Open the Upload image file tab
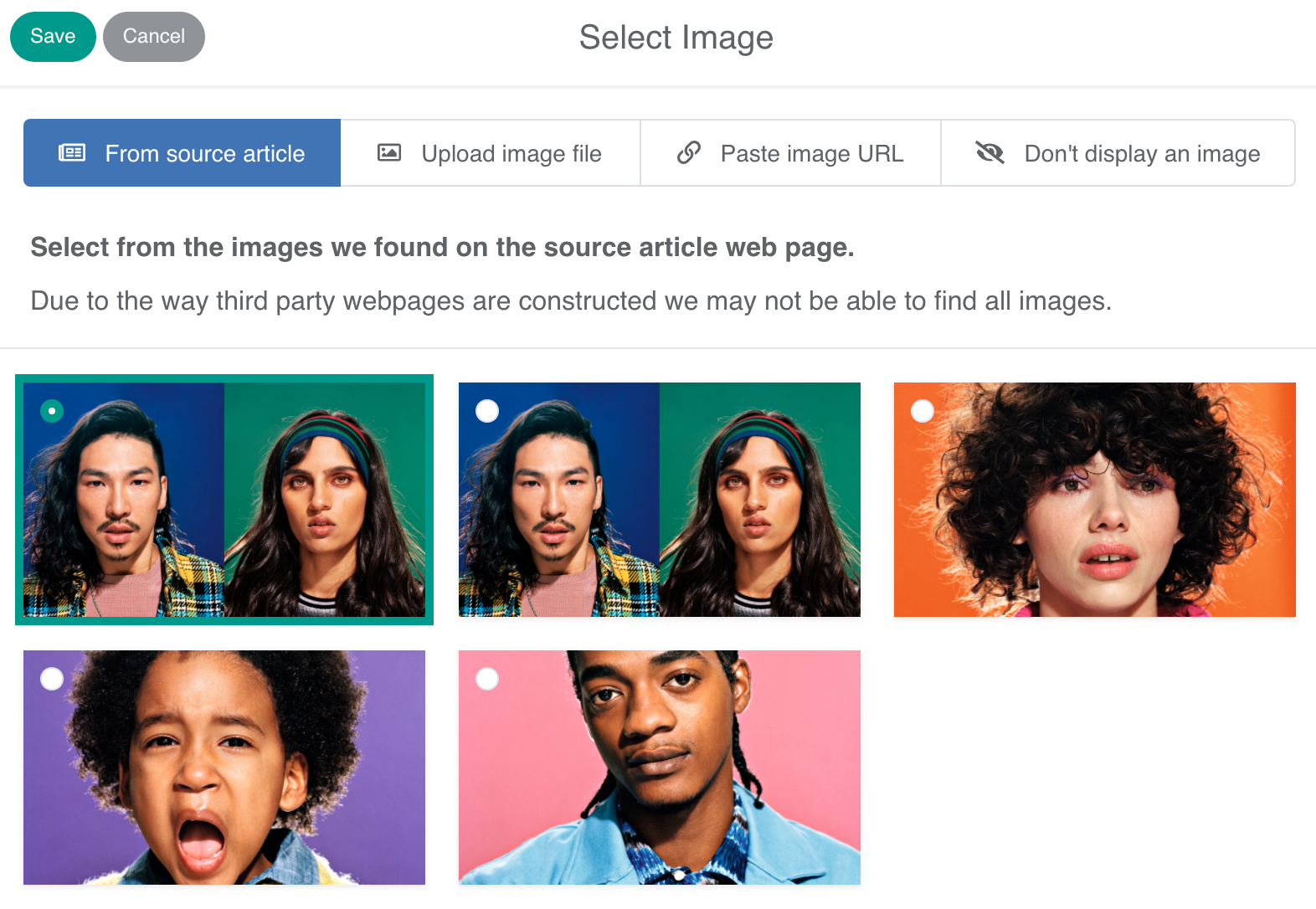Image resolution: width=1316 pixels, height=909 pixels. click(511, 154)
